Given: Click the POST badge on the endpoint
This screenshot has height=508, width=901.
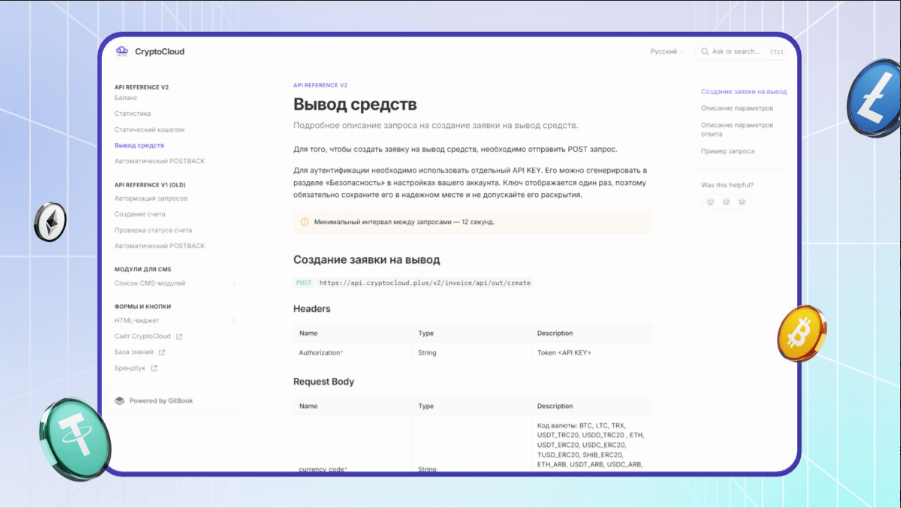Looking at the screenshot, I should pos(303,283).
